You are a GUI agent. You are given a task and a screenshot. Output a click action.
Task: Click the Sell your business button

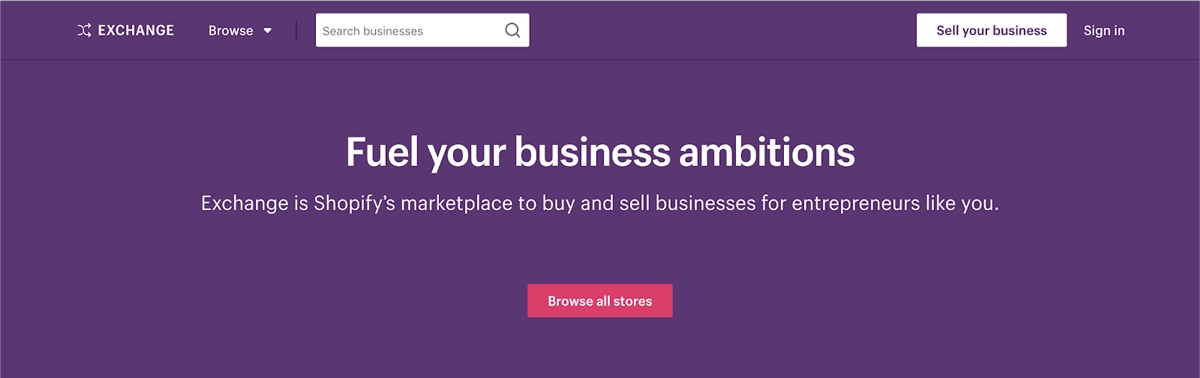[x=991, y=30]
